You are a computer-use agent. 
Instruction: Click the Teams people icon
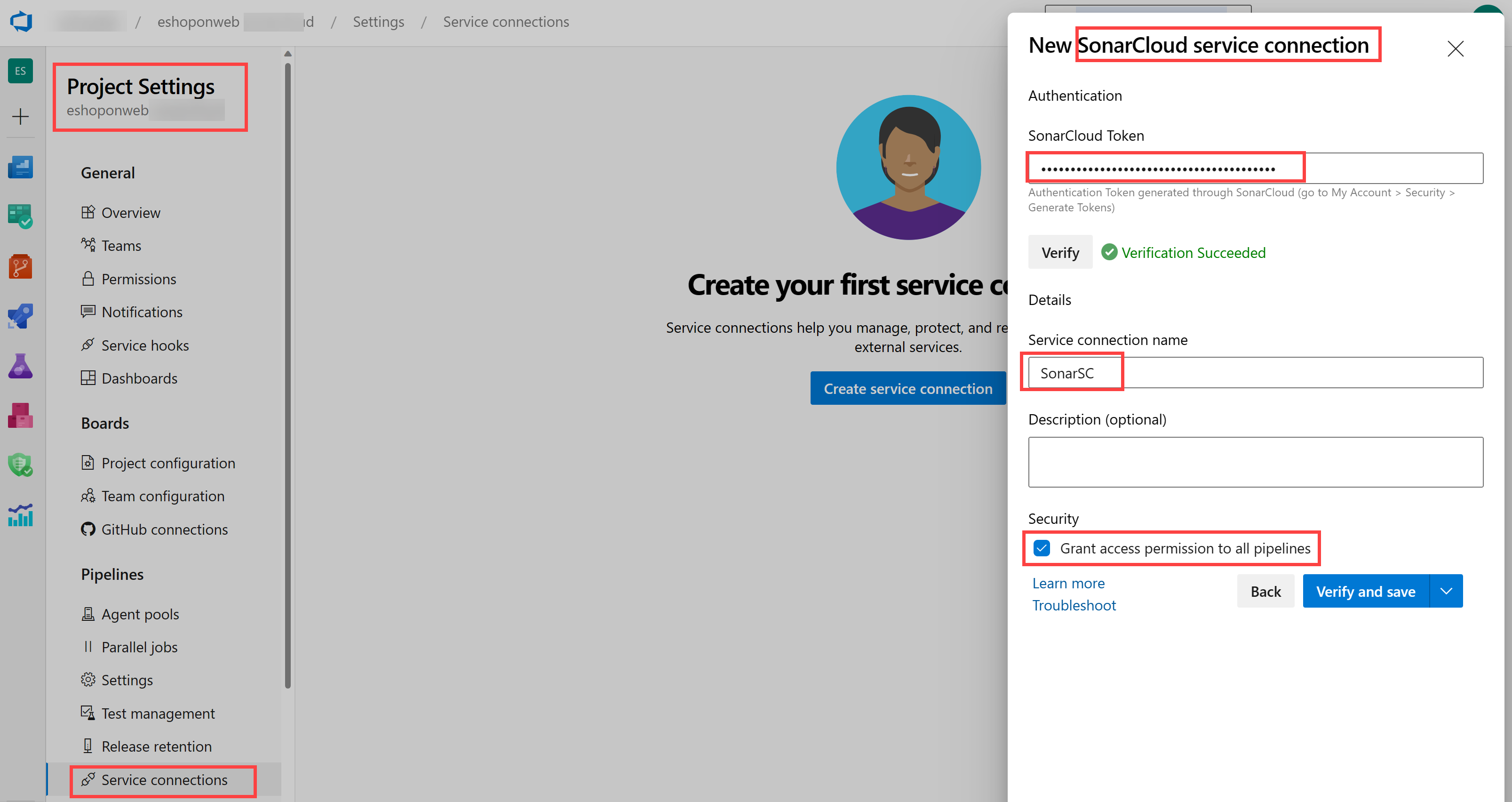88,245
